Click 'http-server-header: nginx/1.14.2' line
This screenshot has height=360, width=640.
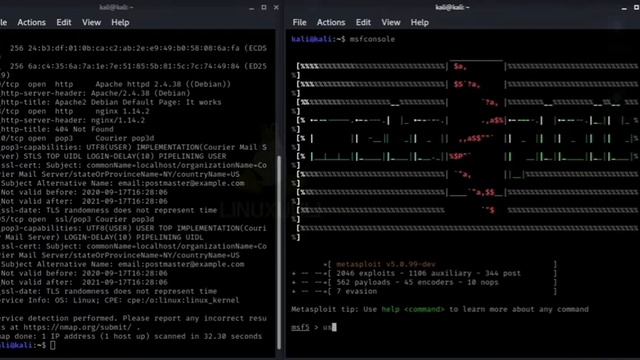click(x=73, y=120)
